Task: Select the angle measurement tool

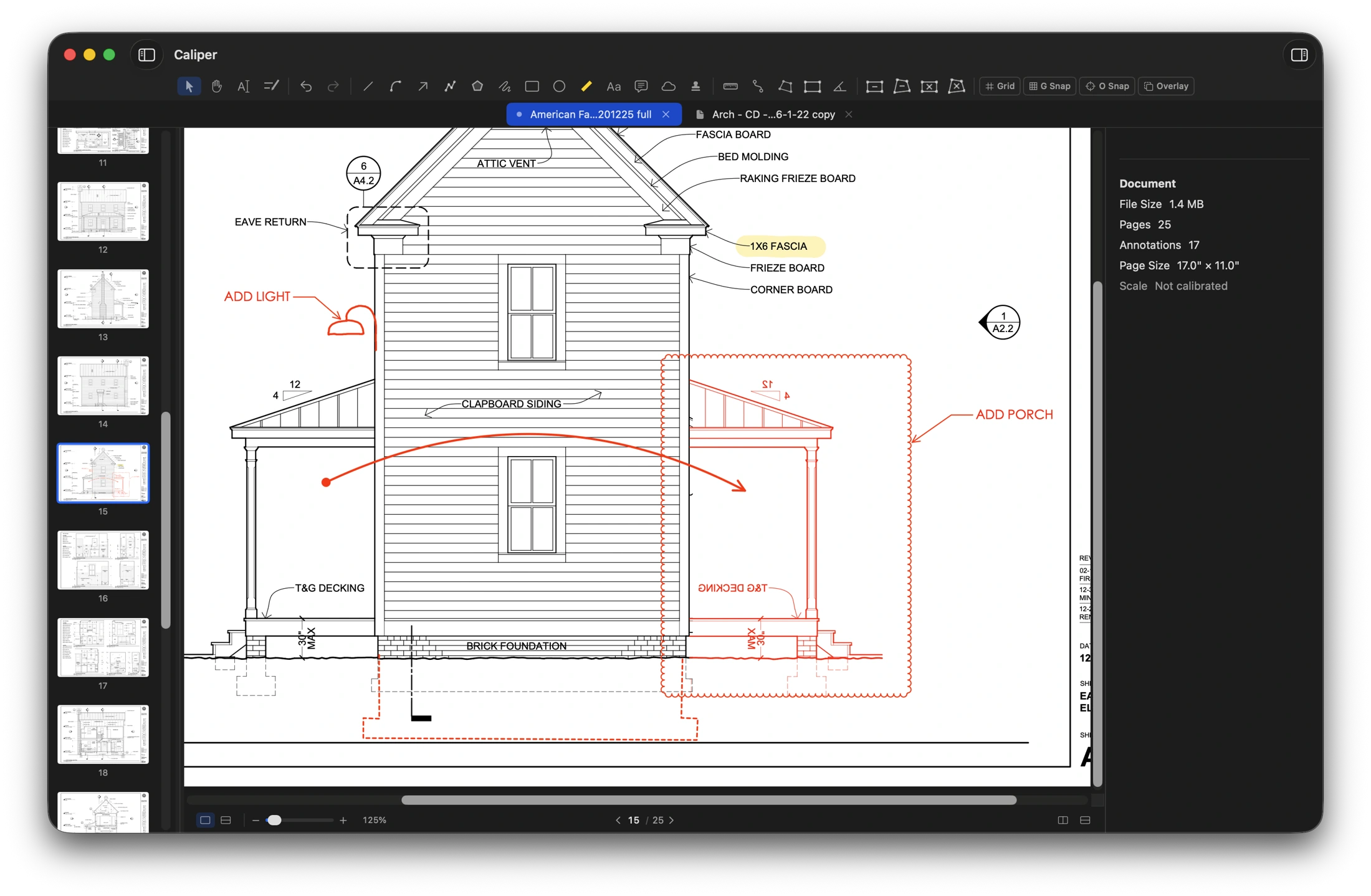Action: click(x=840, y=86)
